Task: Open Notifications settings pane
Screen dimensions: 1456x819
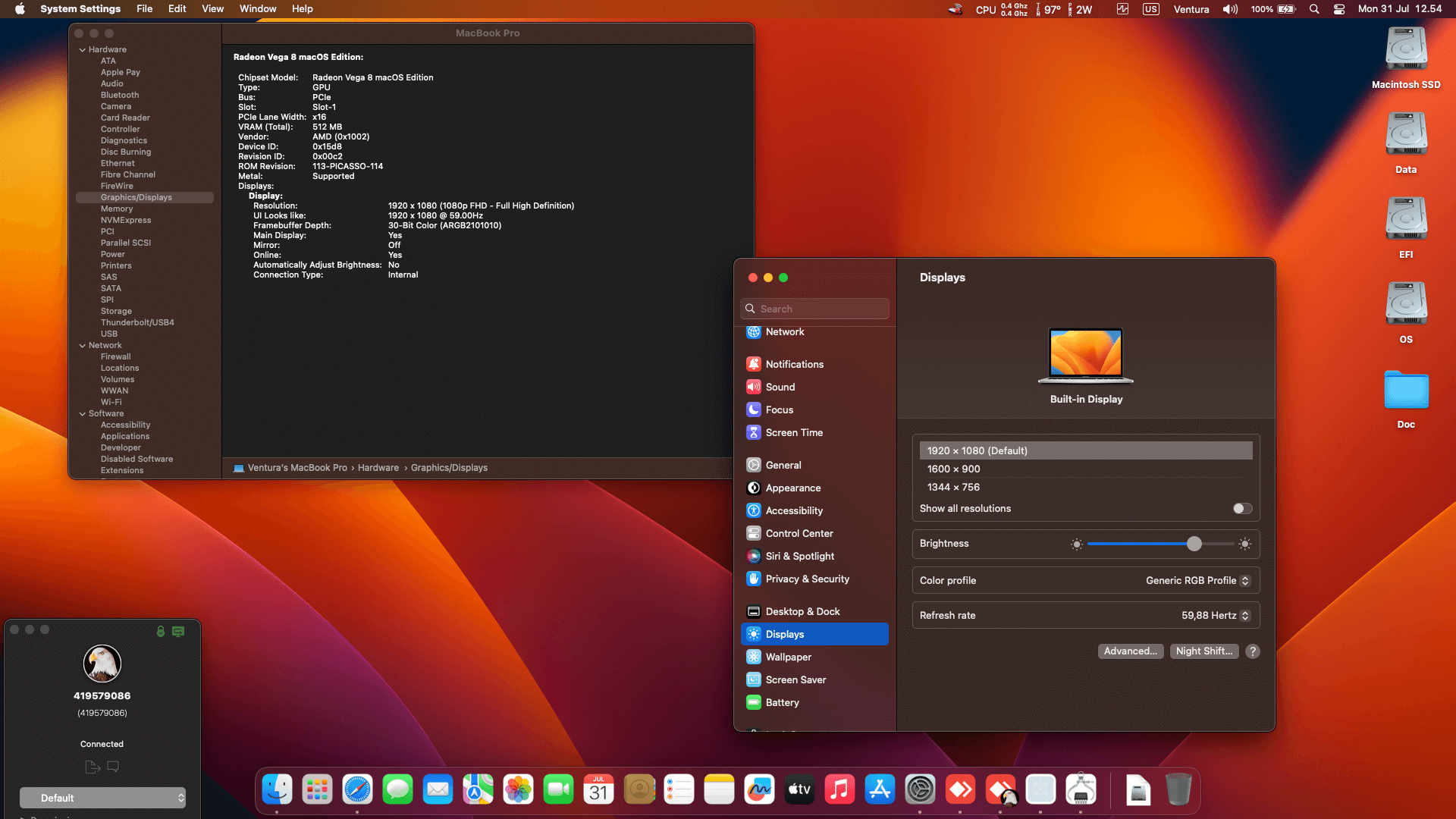Action: pyautogui.click(x=814, y=364)
